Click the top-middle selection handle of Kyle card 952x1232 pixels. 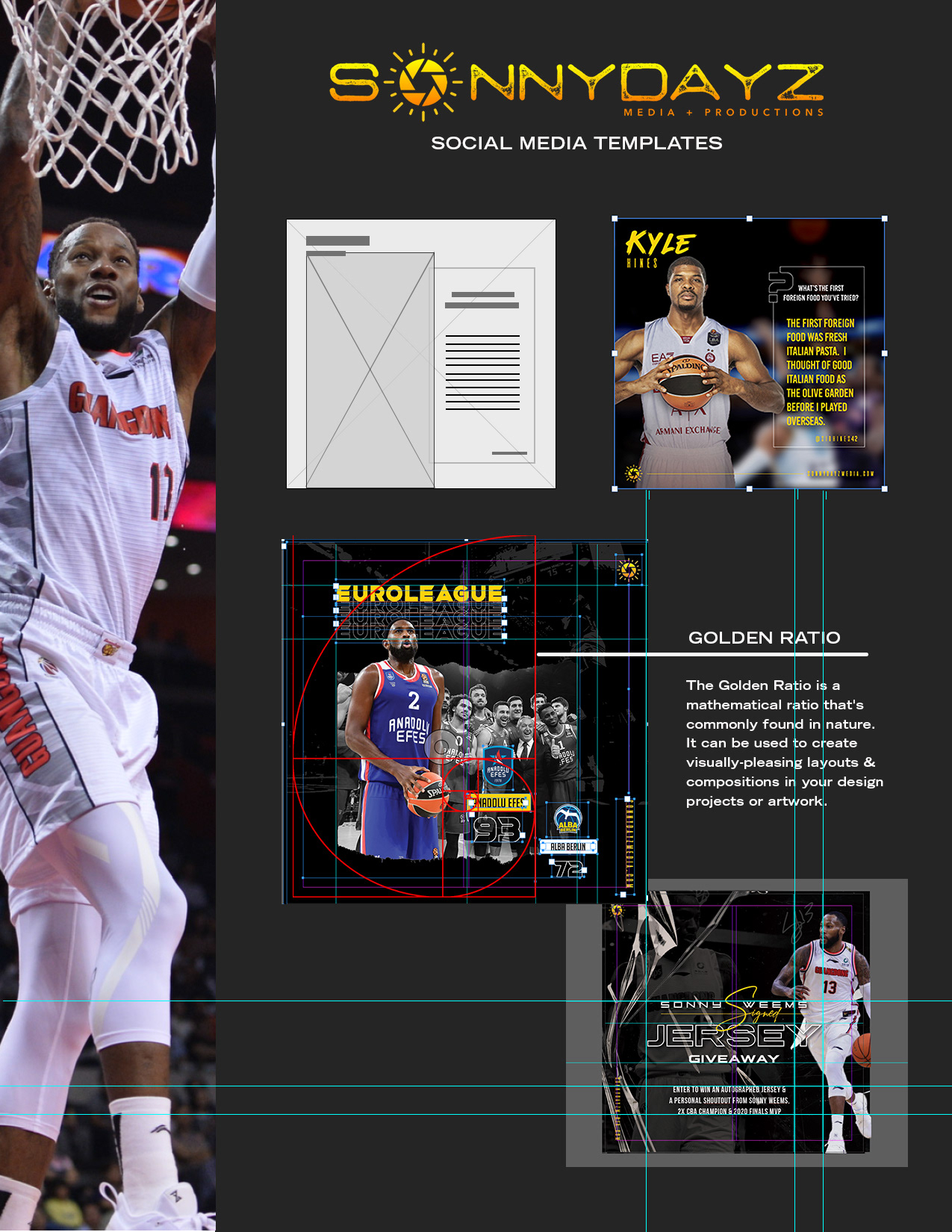tap(750, 219)
